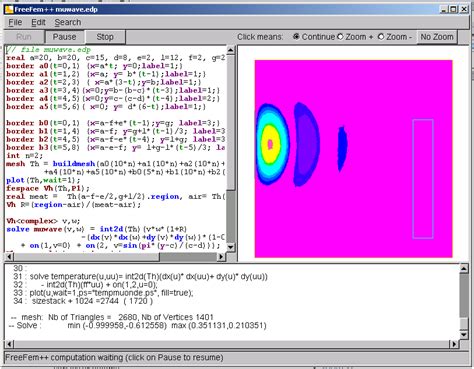
Task: Click output console scroll up arrow
Action: tap(464, 268)
